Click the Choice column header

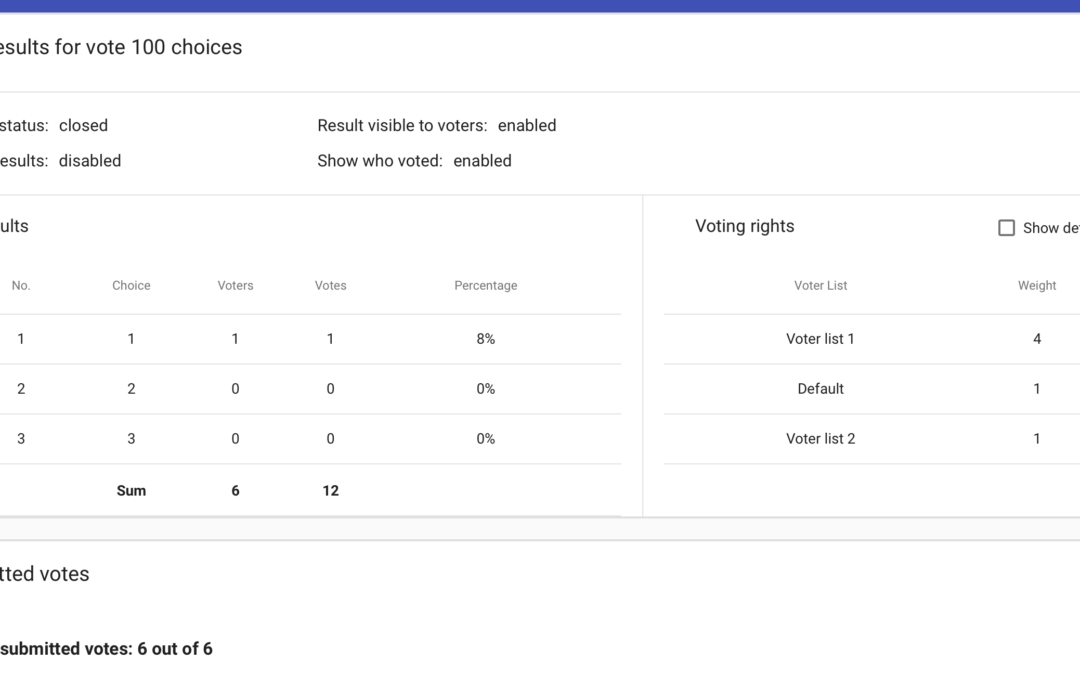coord(131,285)
